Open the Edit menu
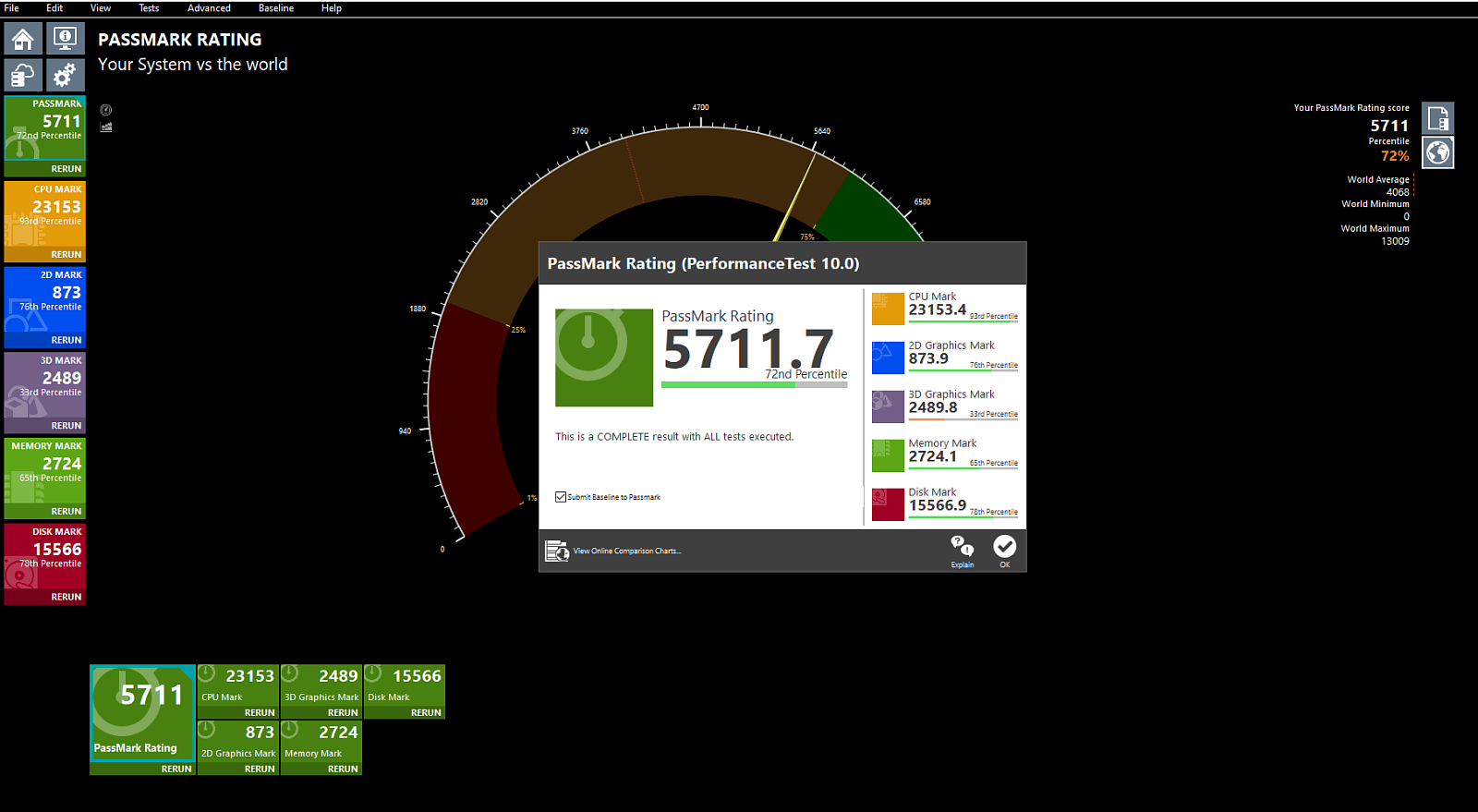 click(x=55, y=8)
